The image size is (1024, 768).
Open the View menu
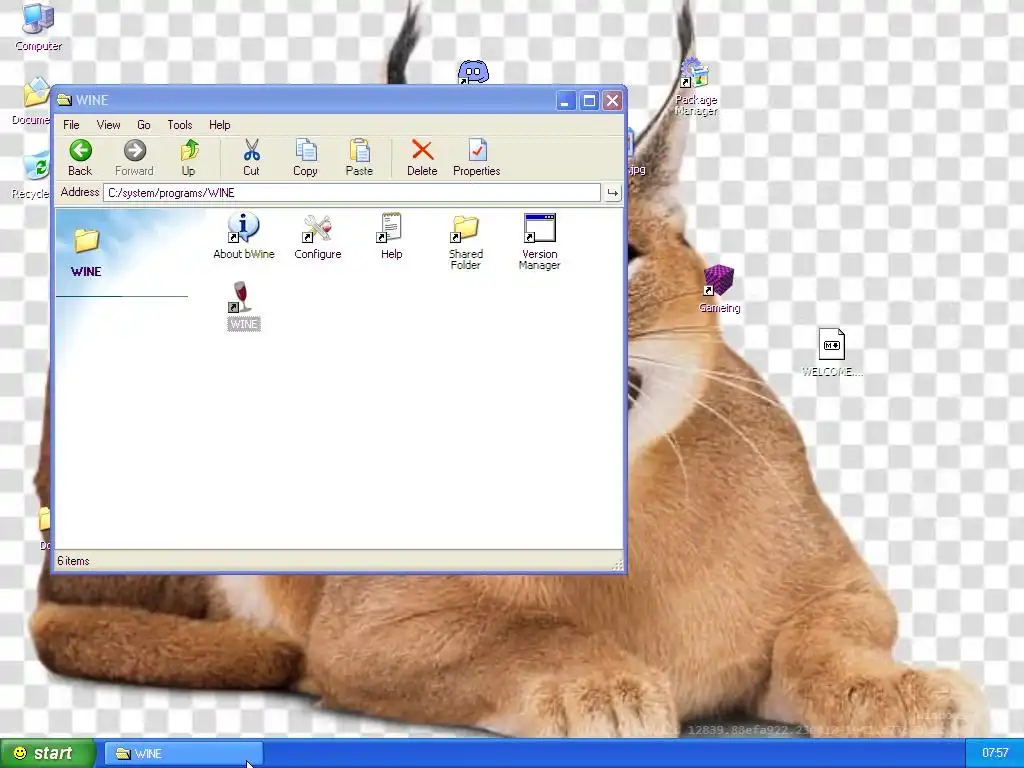[108, 125]
